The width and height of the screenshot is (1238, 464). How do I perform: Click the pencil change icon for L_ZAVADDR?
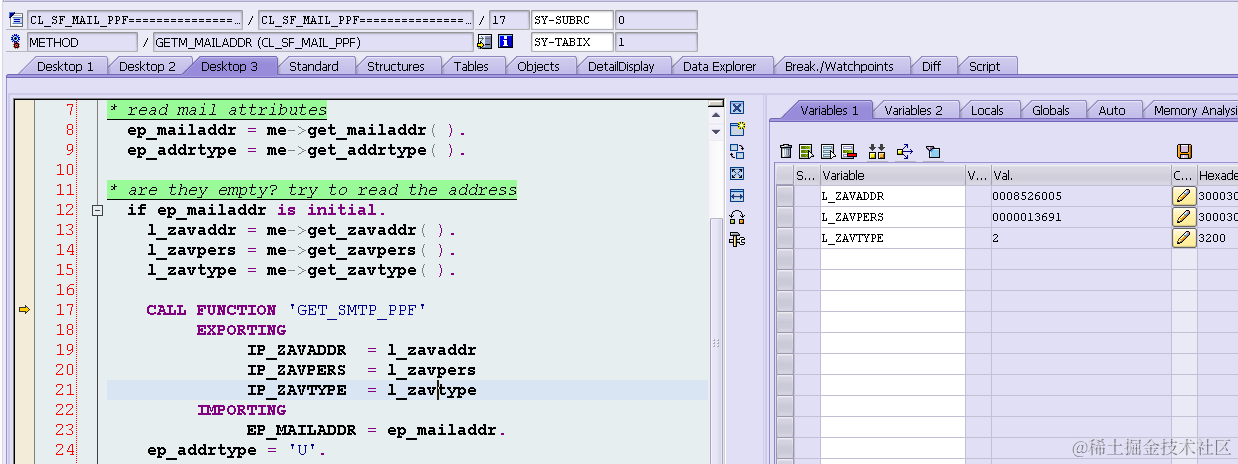click(1184, 196)
